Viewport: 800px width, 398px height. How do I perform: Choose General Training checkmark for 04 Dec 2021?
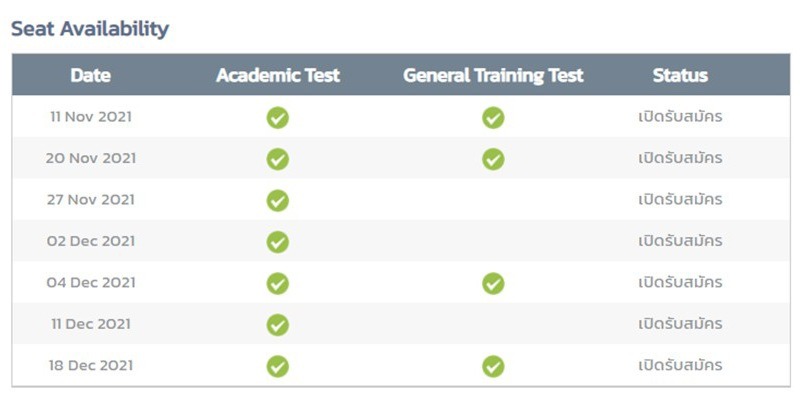493,284
